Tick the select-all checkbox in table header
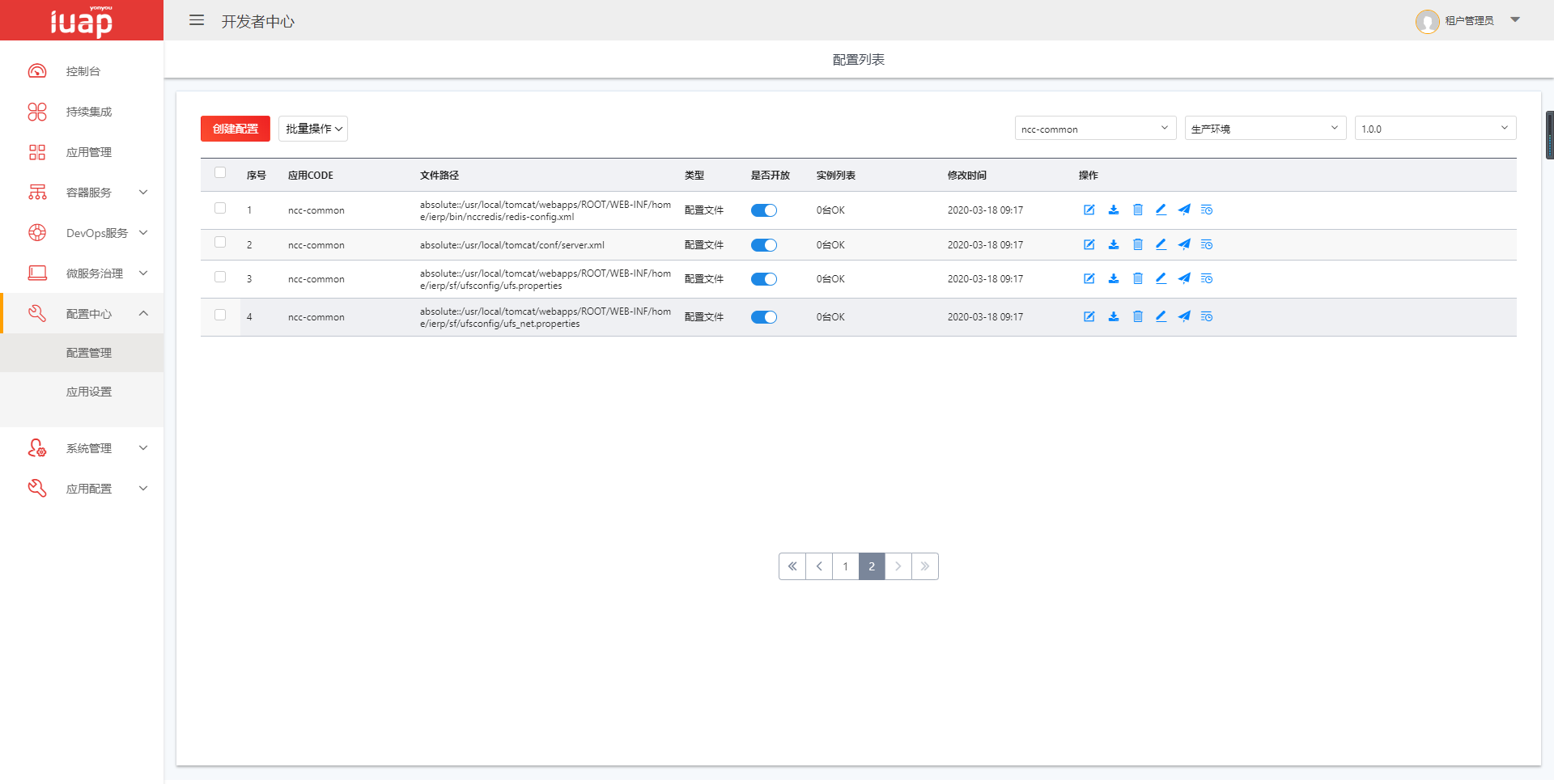 point(220,172)
